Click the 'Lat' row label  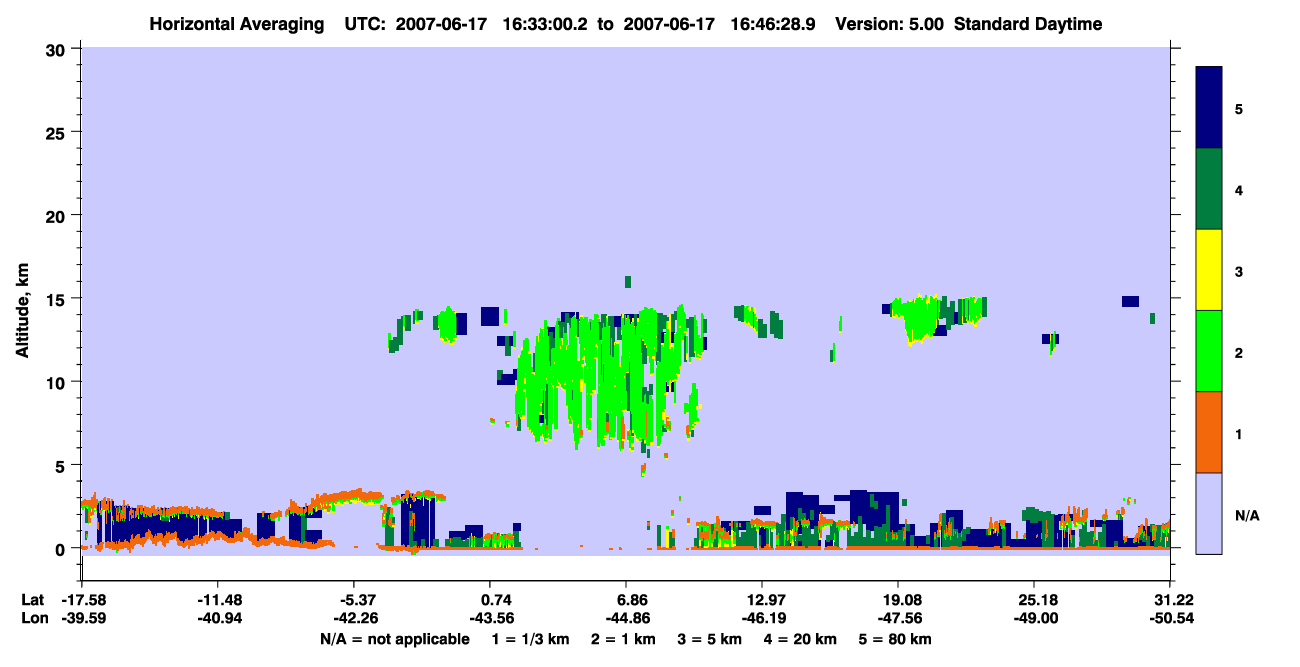pyautogui.click(x=31, y=600)
